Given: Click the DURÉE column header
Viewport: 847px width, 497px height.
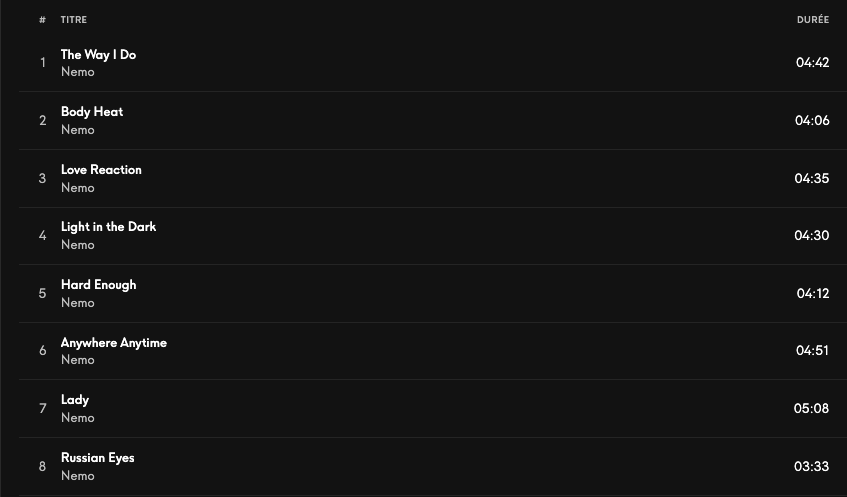Looking at the screenshot, I should coord(812,20).
